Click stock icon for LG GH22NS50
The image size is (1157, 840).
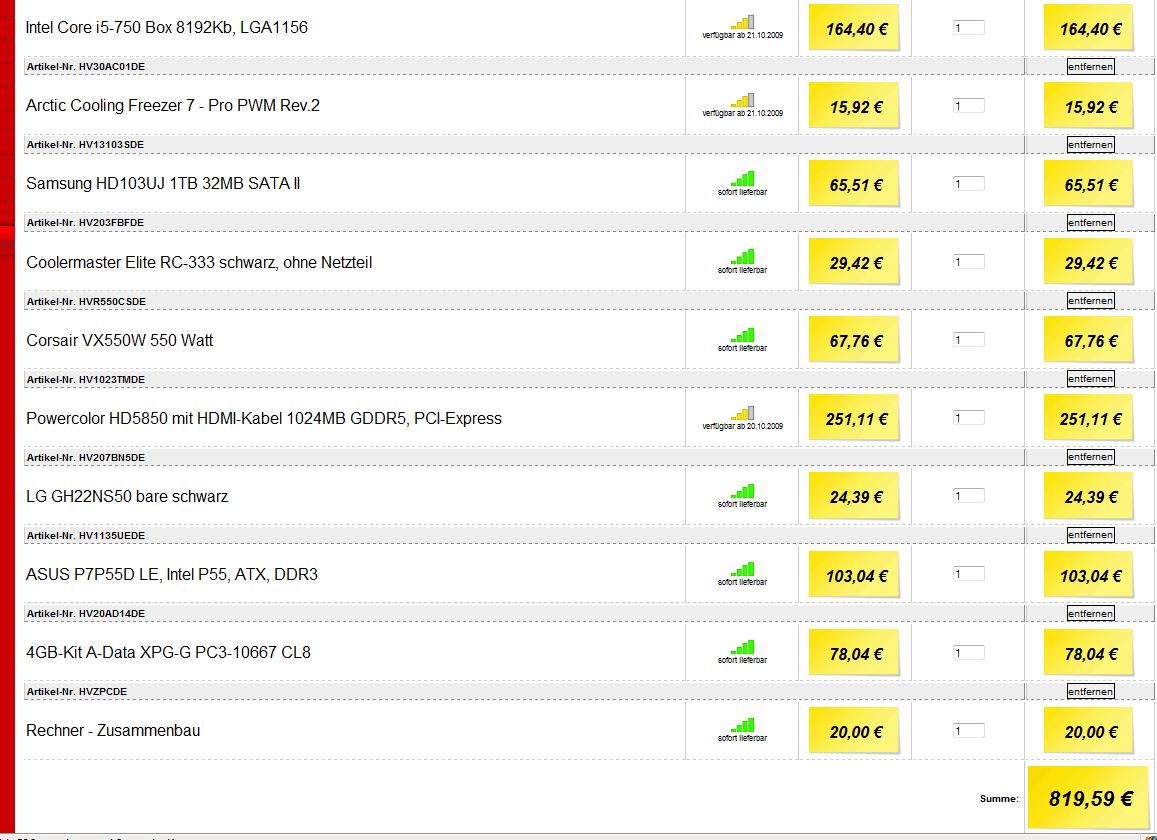point(743,491)
